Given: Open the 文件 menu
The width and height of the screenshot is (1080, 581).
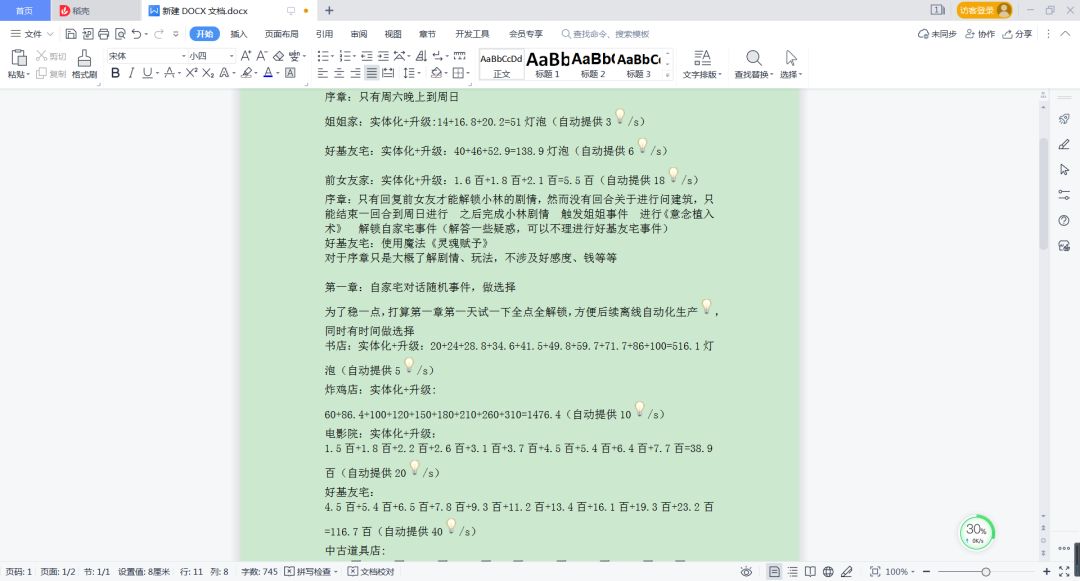Looking at the screenshot, I should [x=32, y=34].
